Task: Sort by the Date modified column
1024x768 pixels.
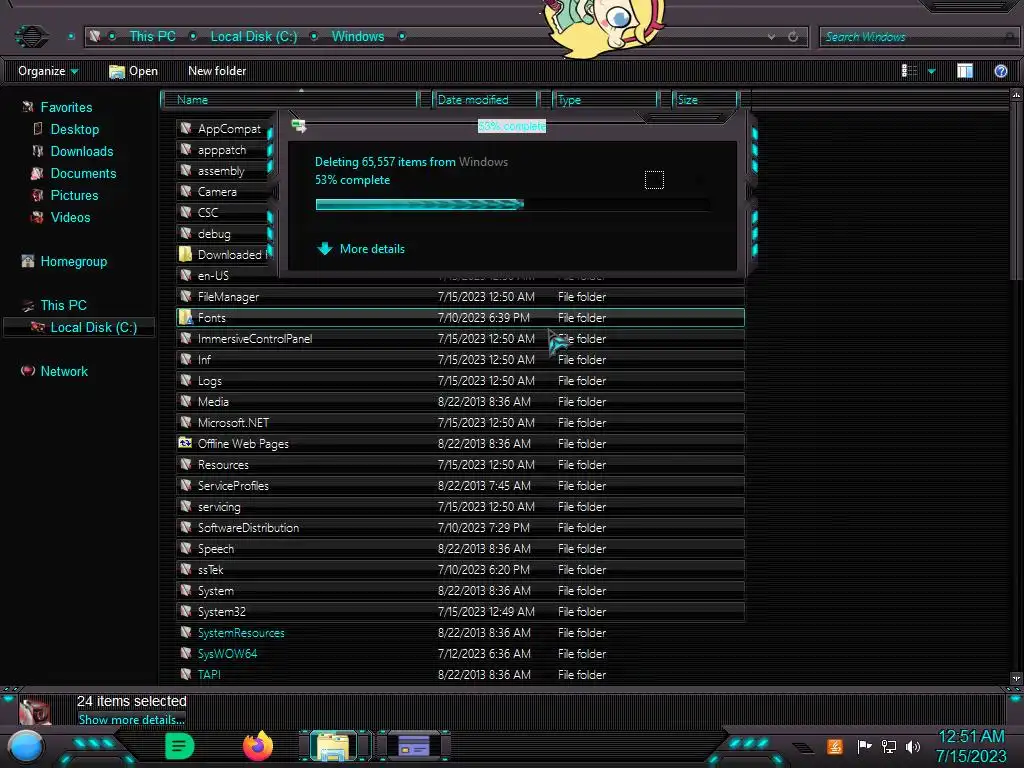Action: 485,100
